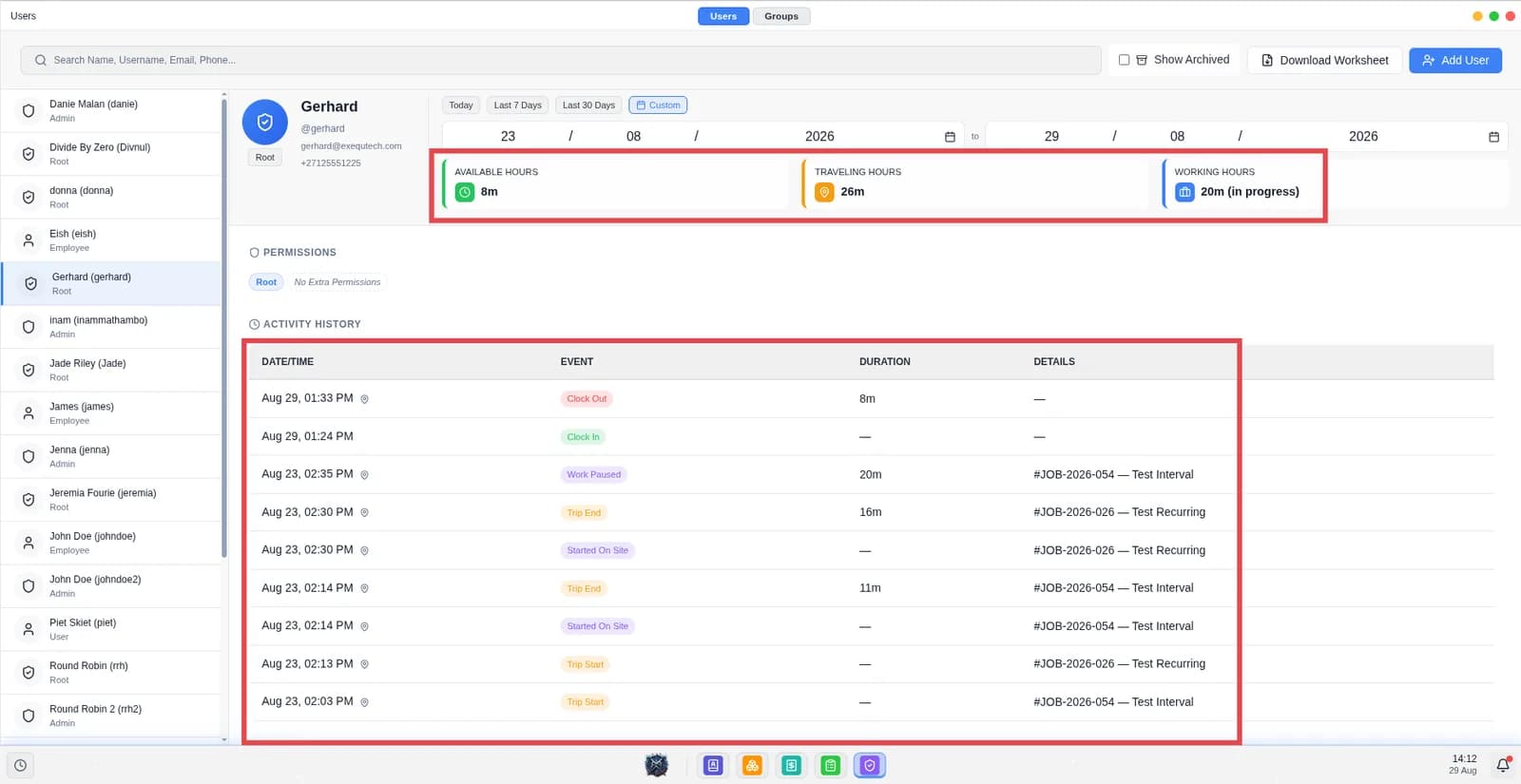Click the green Available Hours clock icon
This screenshot has height=784, width=1521.
465,192
